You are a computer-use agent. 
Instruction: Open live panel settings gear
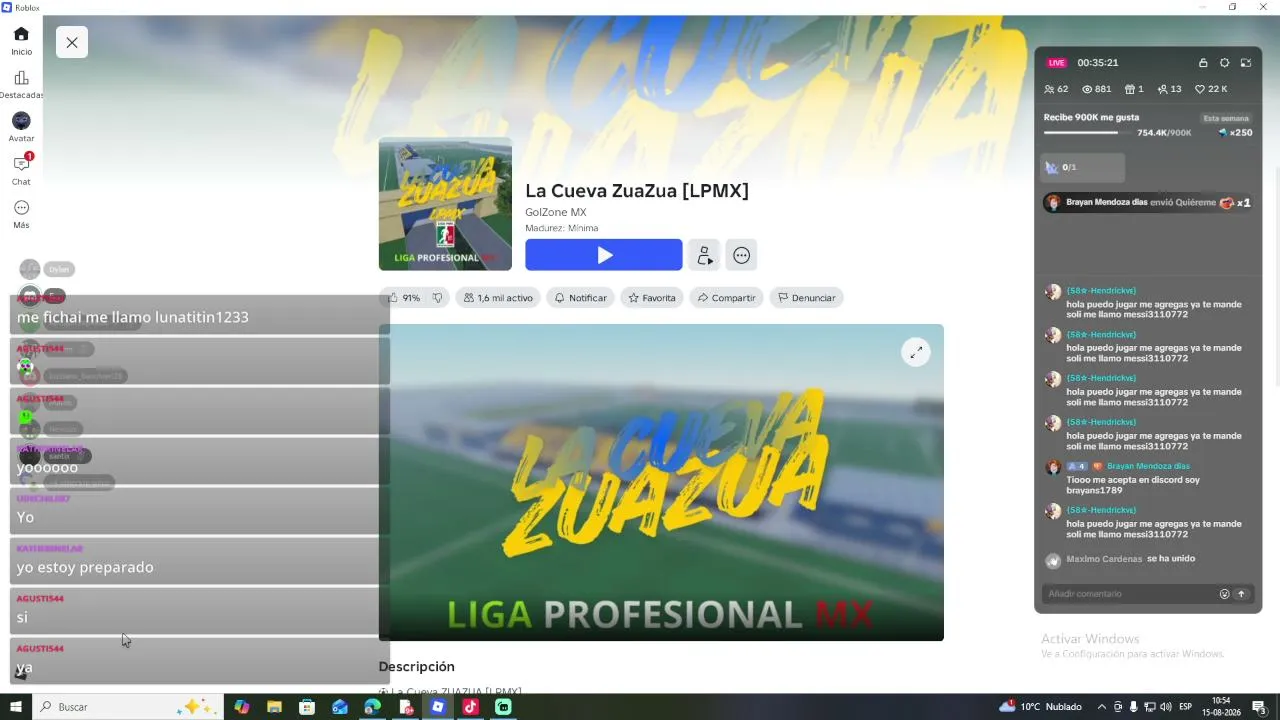[1224, 63]
